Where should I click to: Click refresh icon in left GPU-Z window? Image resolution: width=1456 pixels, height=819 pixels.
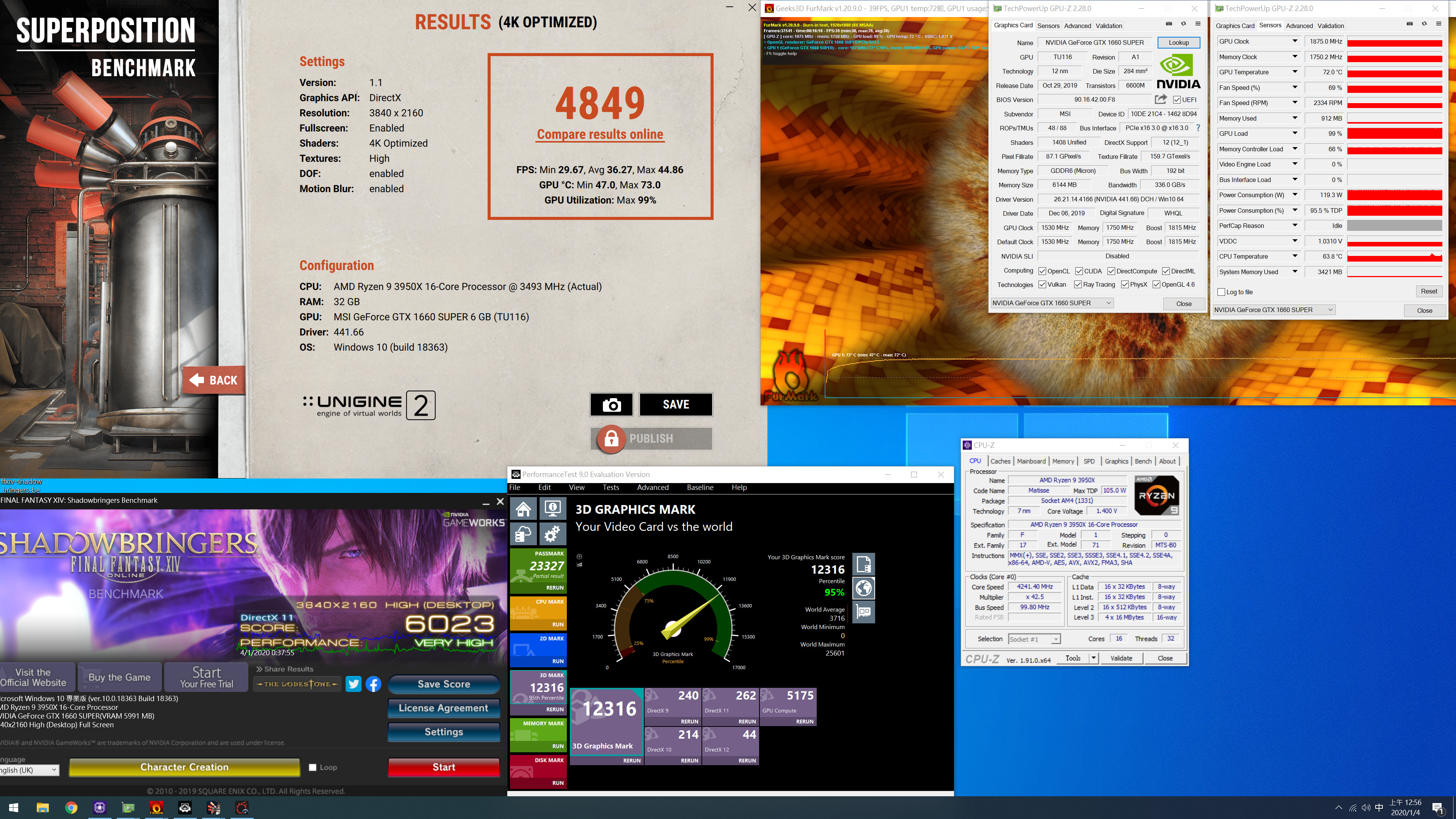click(1183, 24)
